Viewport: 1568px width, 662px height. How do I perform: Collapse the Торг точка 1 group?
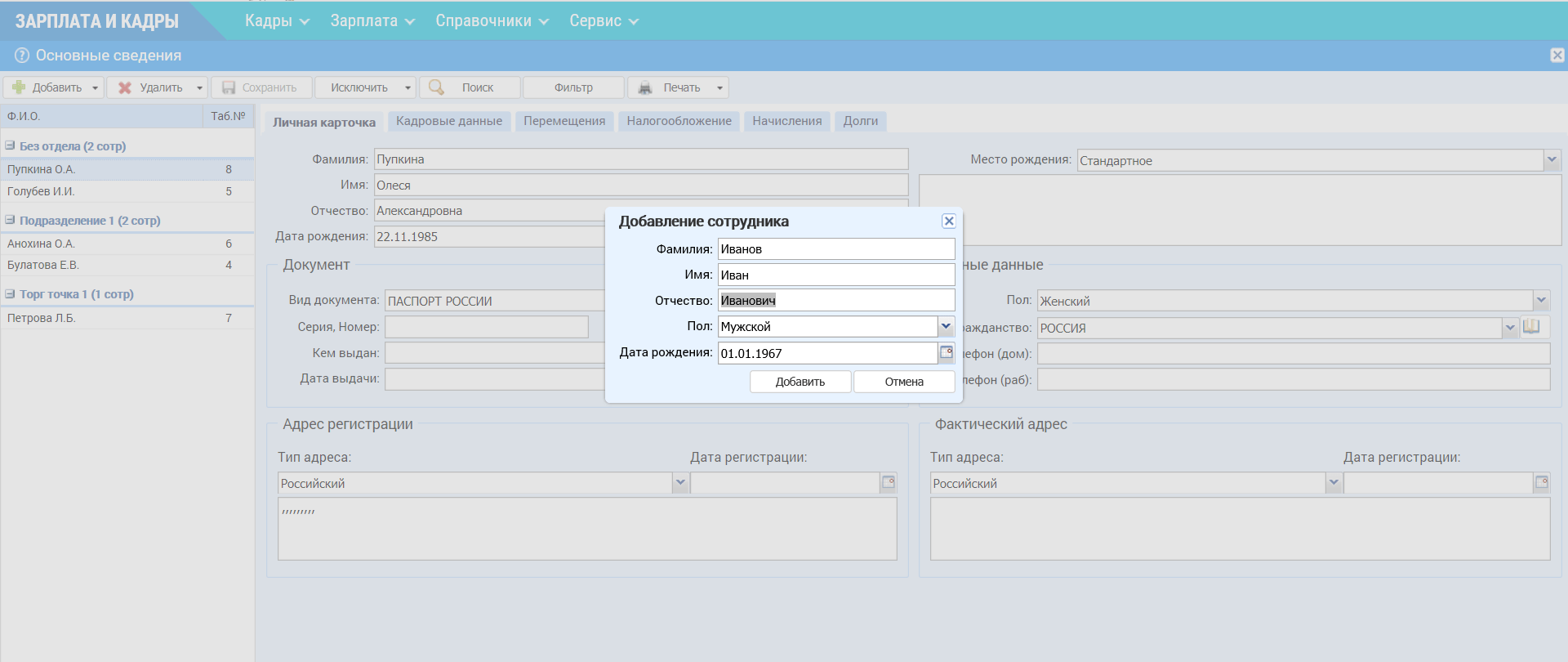(x=11, y=293)
